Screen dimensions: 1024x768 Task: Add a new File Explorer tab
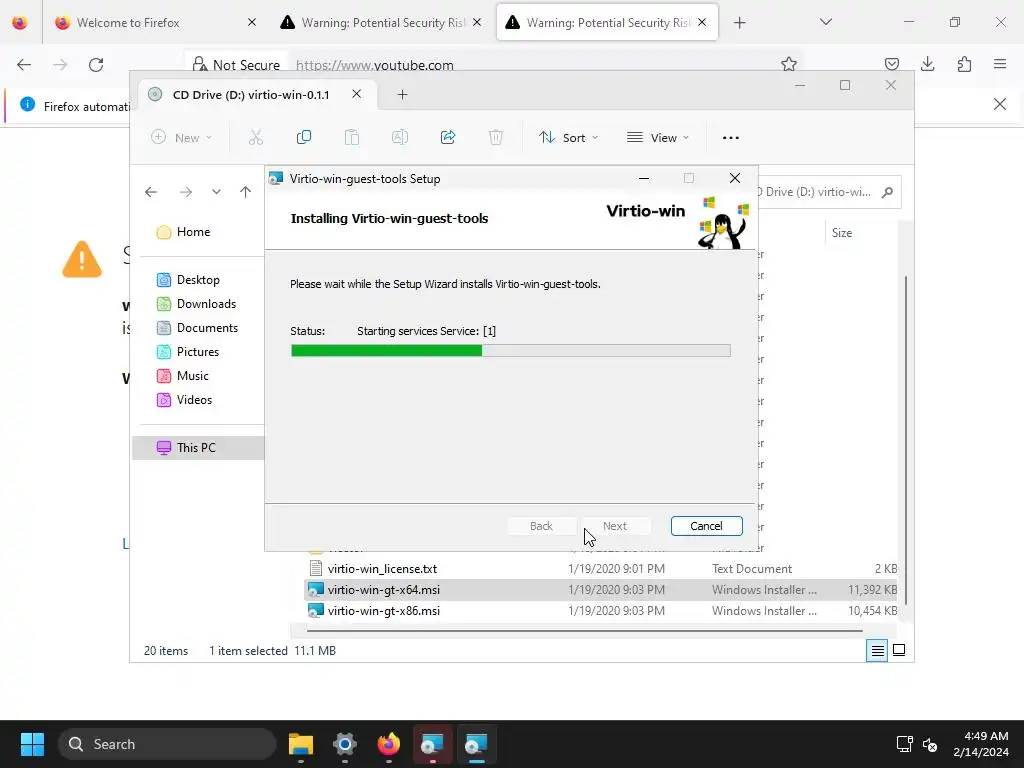tap(402, 95)
